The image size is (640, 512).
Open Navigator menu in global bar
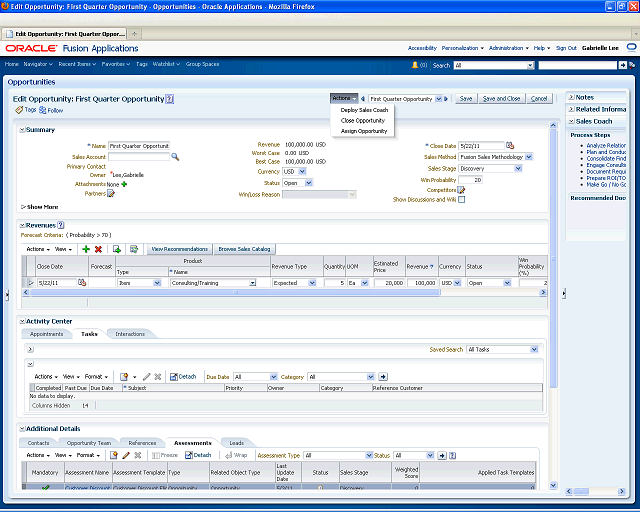coord(38,64)
